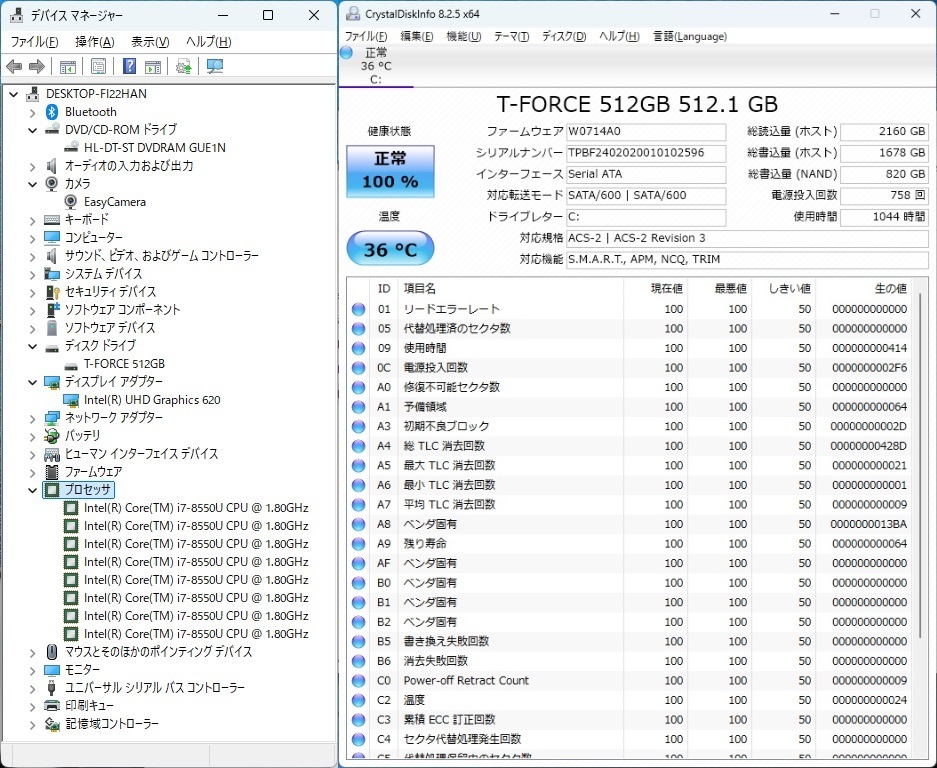
Task: Select the ファームウェア tree item
Action: 93,472
